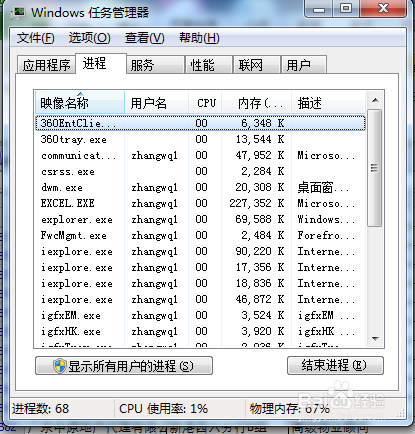This screenshot has width=415, height=434.
Task: Sort by CPU column header
Action: click(x=205, y=103)
